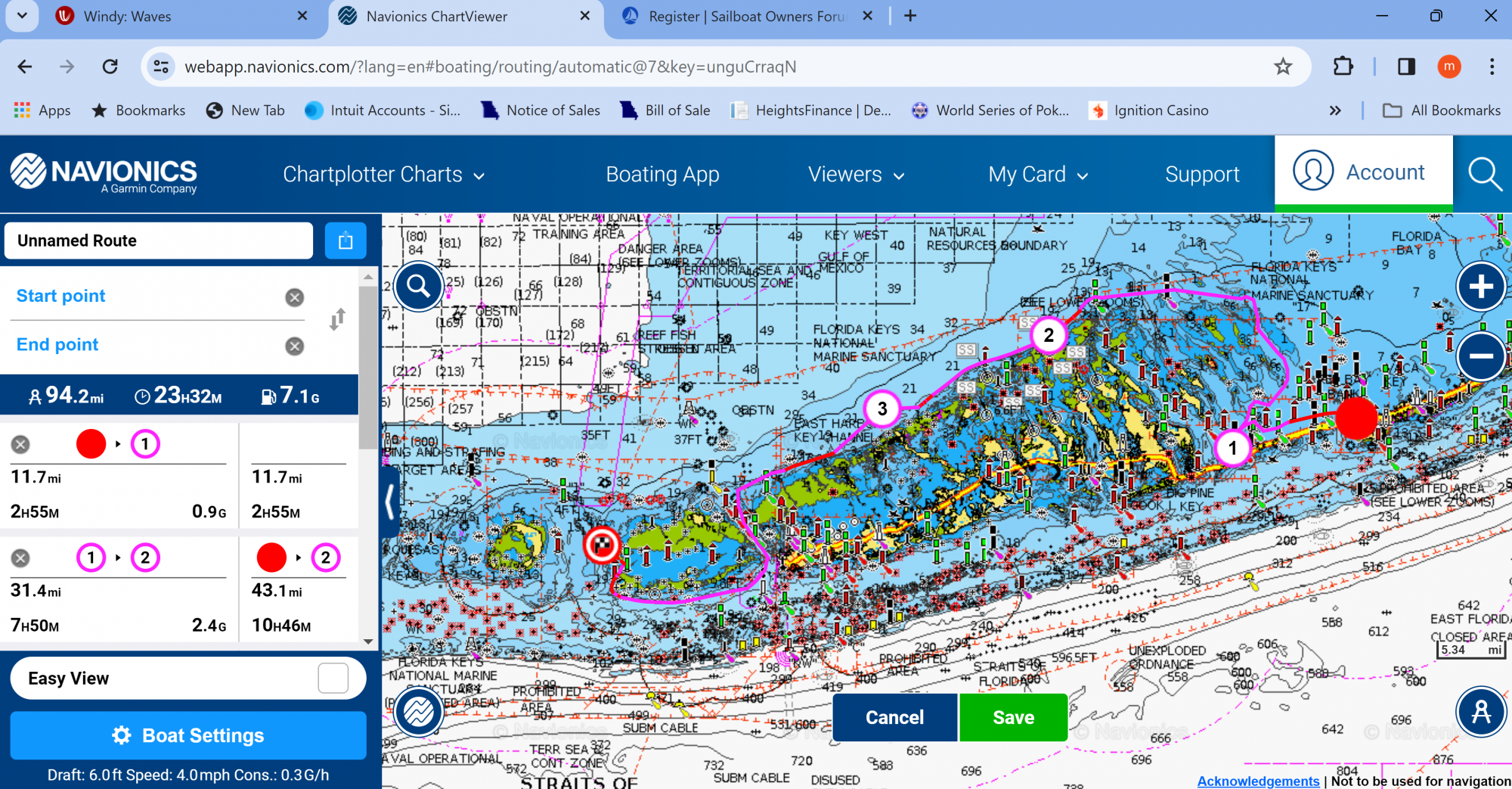Open the map search magnifier
Viewport: 1512px width, 789px height.
tap(418, 286)
